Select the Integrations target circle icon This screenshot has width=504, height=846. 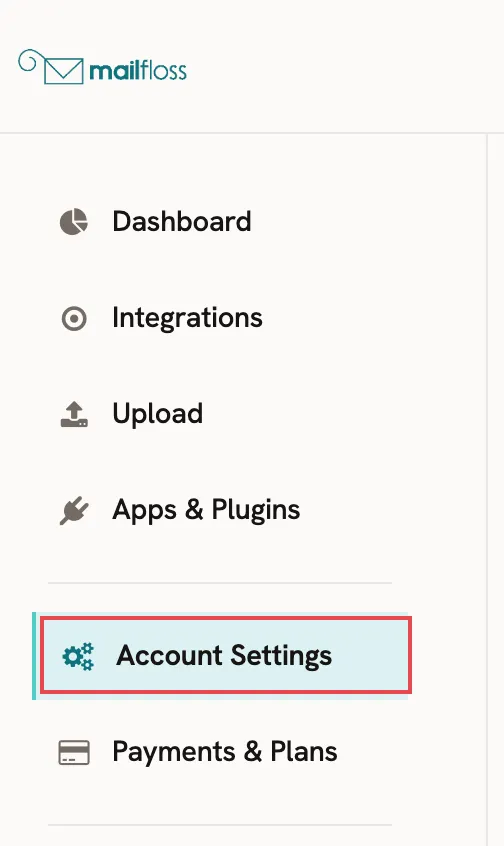click(x=74, y=318)
